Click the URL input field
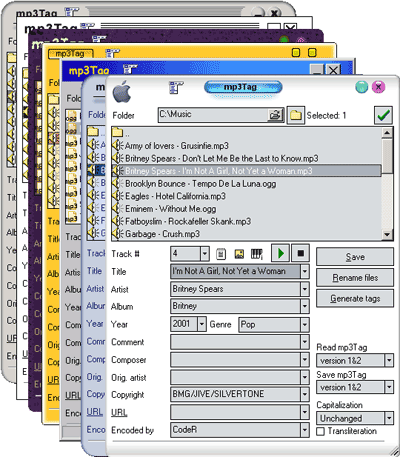The height and width of the screenshot is (457, 400). tap(235, 413)
